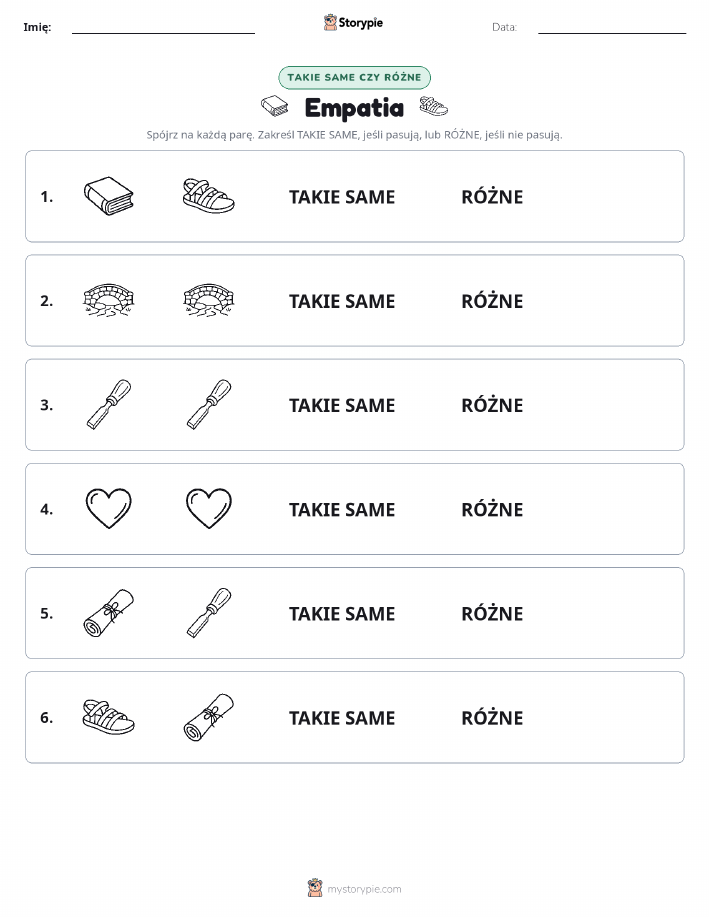Click the chisel icon in row 5
709x917 pixels.
tap(209, 612)
